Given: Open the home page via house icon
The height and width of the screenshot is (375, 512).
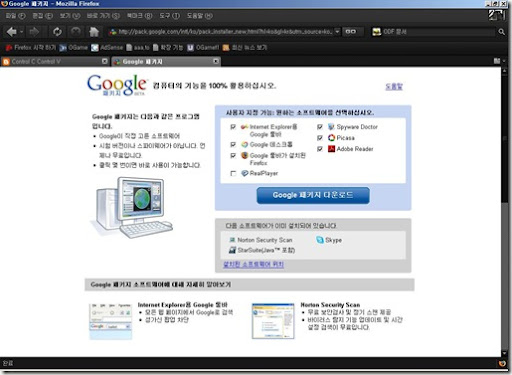Looking at the screenshot, I should tap(94, 32).
